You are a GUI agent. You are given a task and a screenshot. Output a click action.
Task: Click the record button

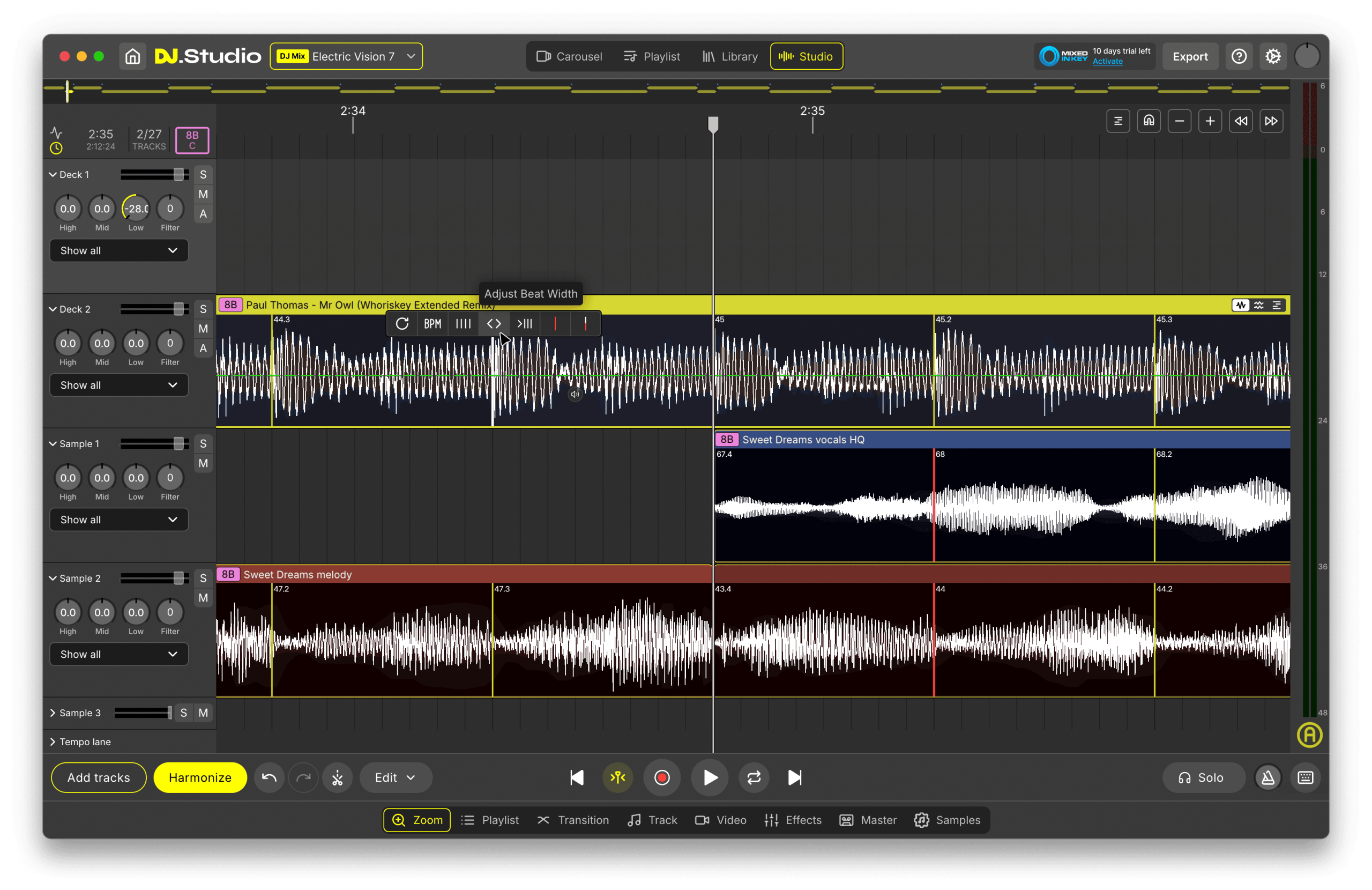pyautogui.click(x=662, y=777)
